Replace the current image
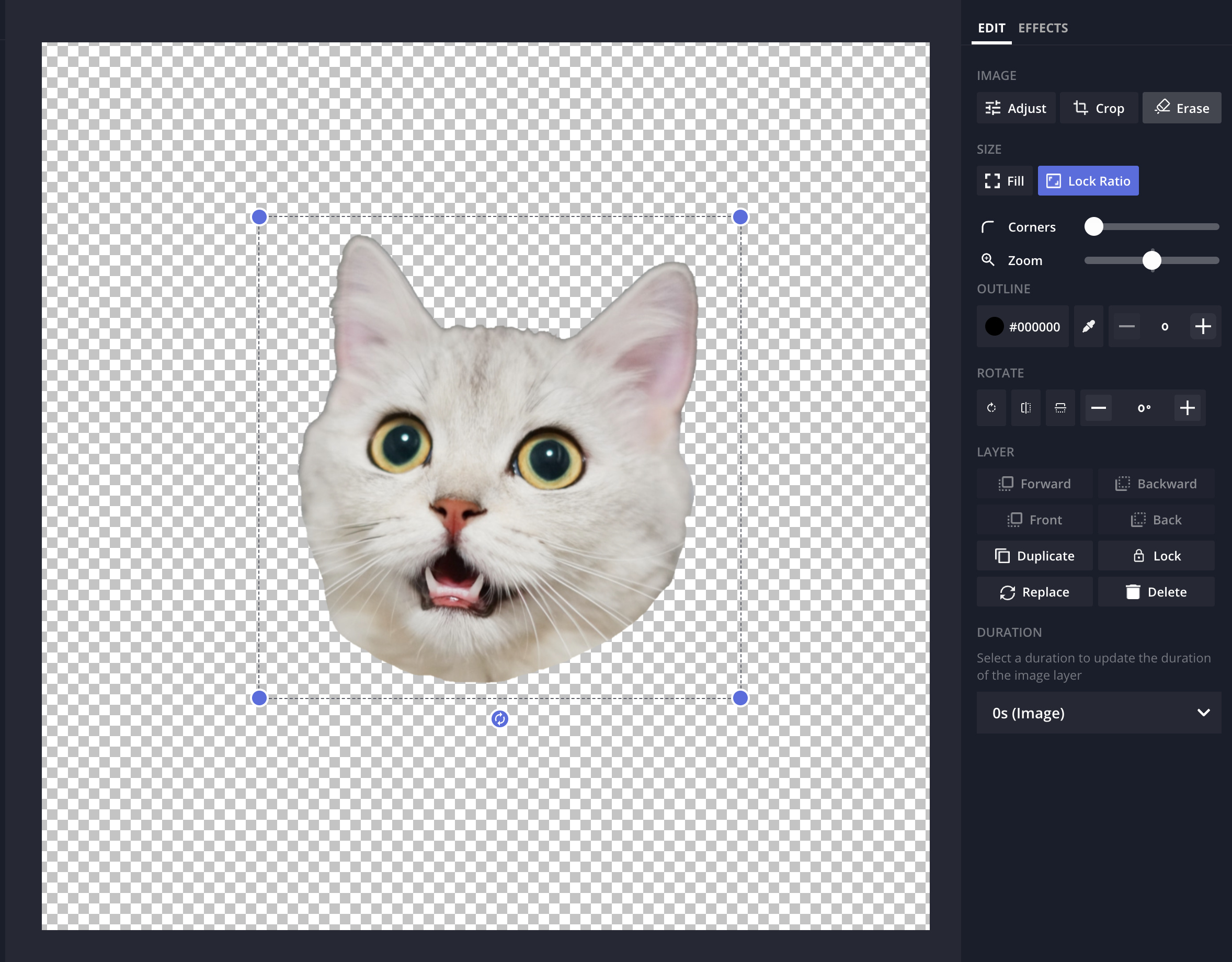1232x962 pixels. 1034,591
